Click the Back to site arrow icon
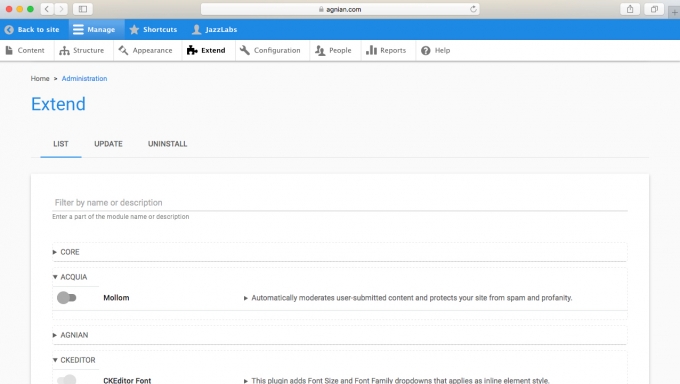The image size is (680, 384). (9, 30)
